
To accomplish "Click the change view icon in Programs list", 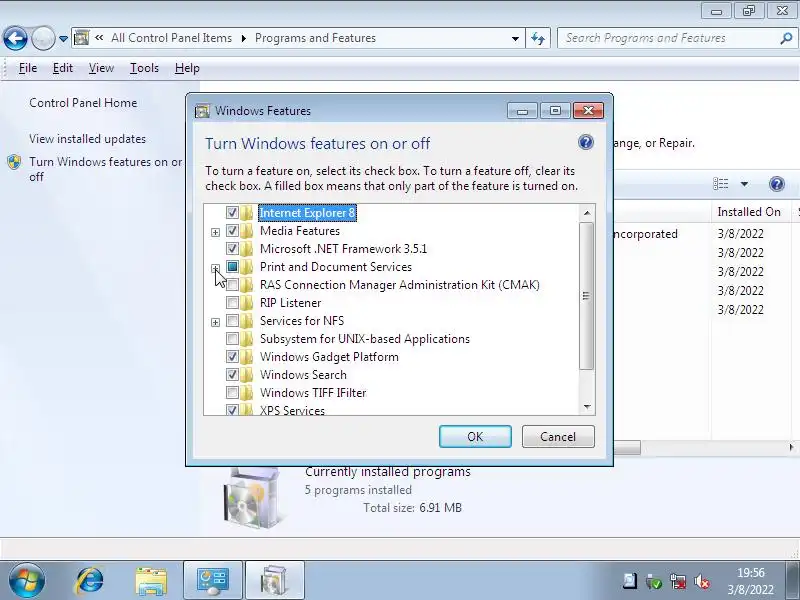I will click(720, 184).
